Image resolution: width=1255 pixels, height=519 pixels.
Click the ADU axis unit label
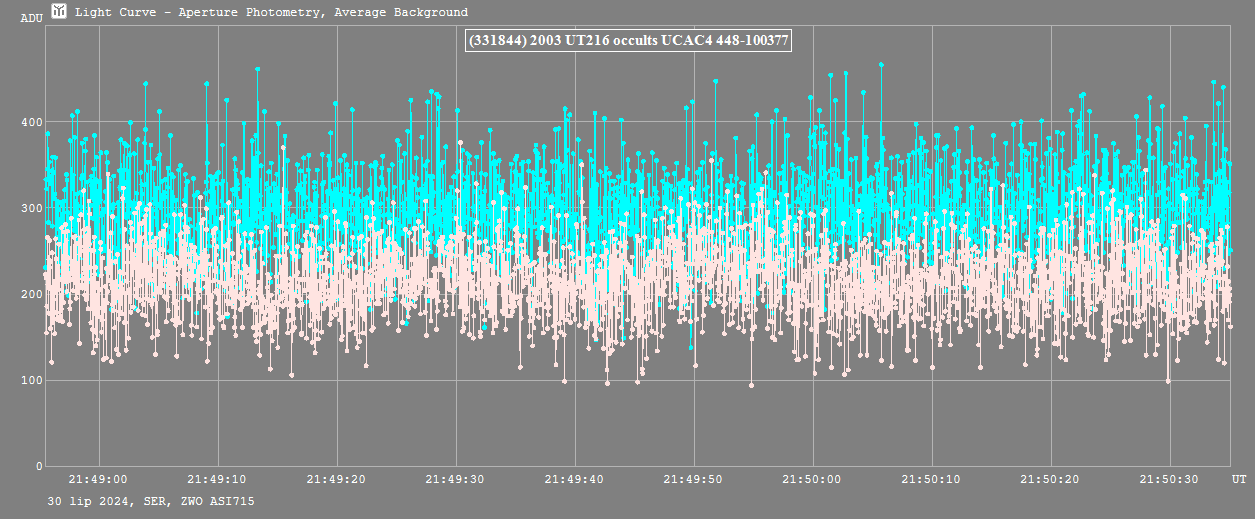(32, 18)
